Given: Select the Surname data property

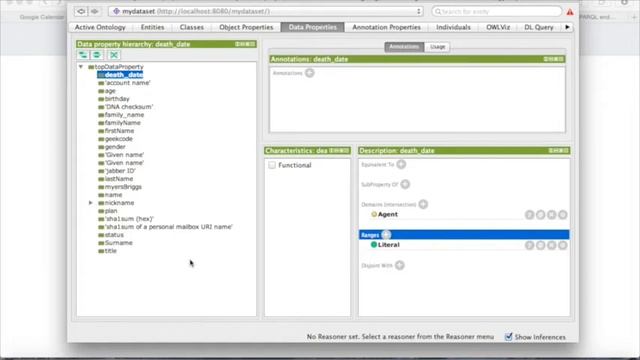Looking at the screenshot, I should coord(115,242).
